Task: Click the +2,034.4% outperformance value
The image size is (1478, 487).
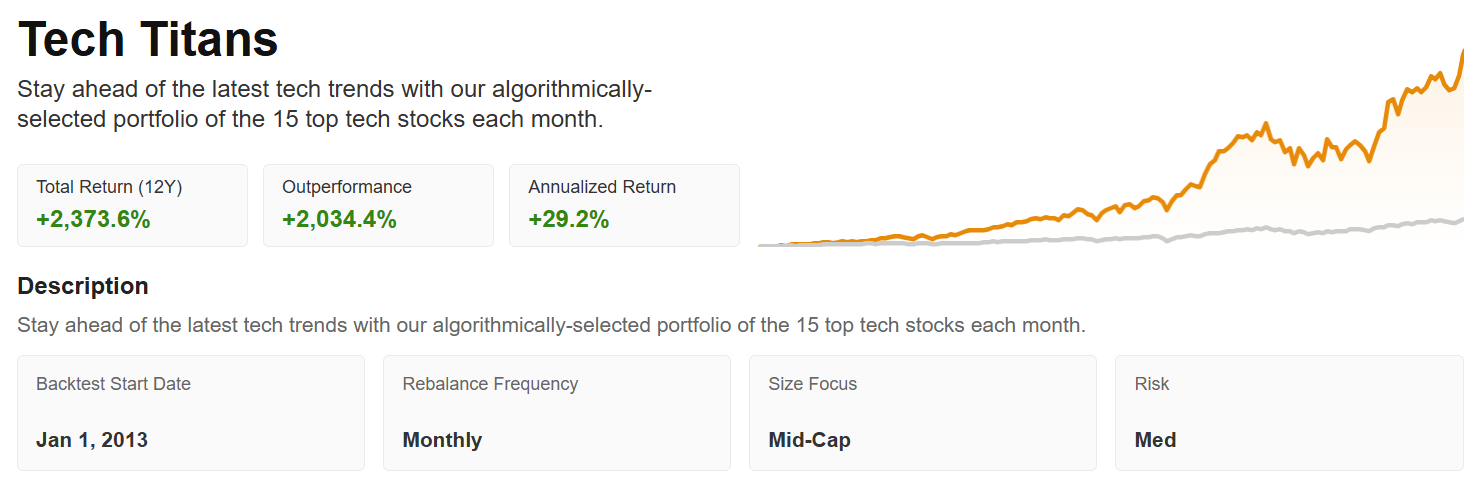Action: click(x=339, y=220)
